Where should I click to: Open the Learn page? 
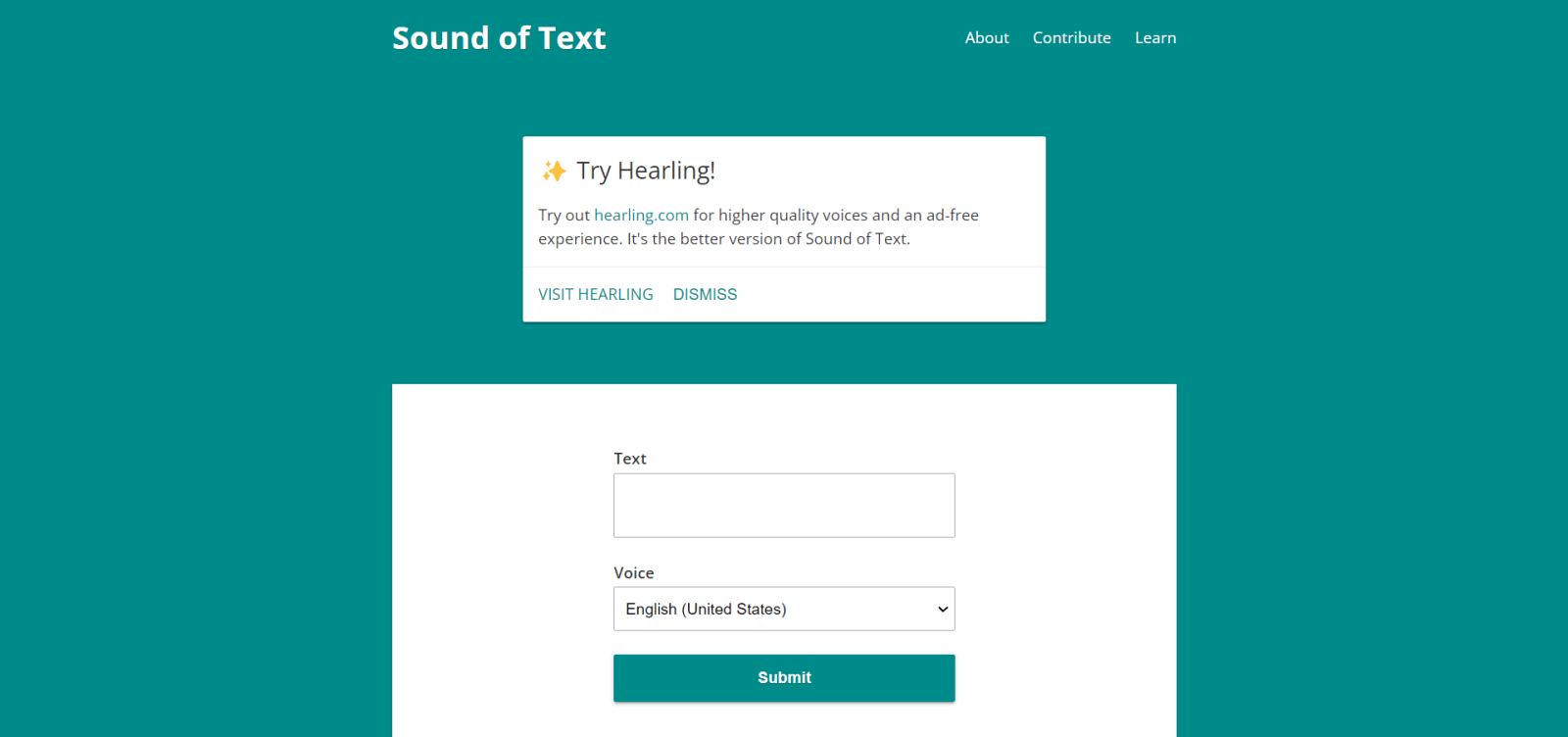pos(1154,37)
